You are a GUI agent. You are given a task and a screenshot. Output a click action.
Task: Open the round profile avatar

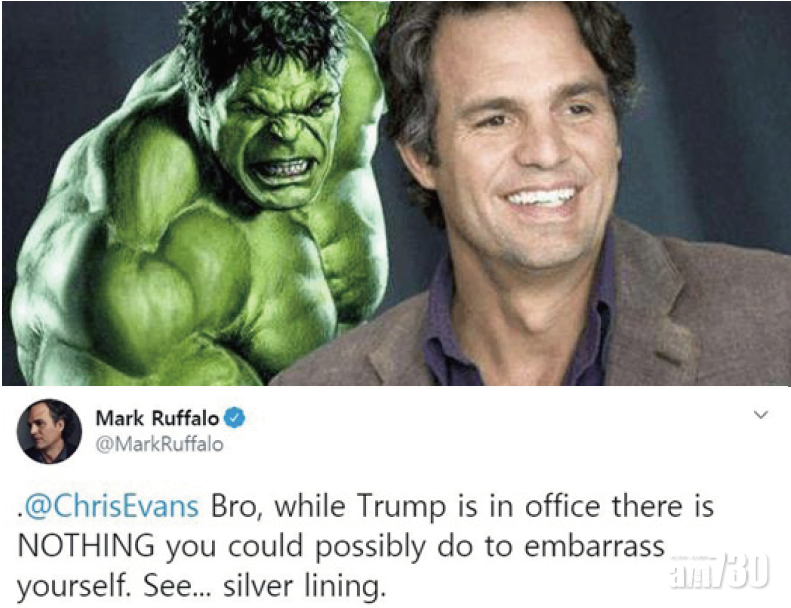coord(49,431)
